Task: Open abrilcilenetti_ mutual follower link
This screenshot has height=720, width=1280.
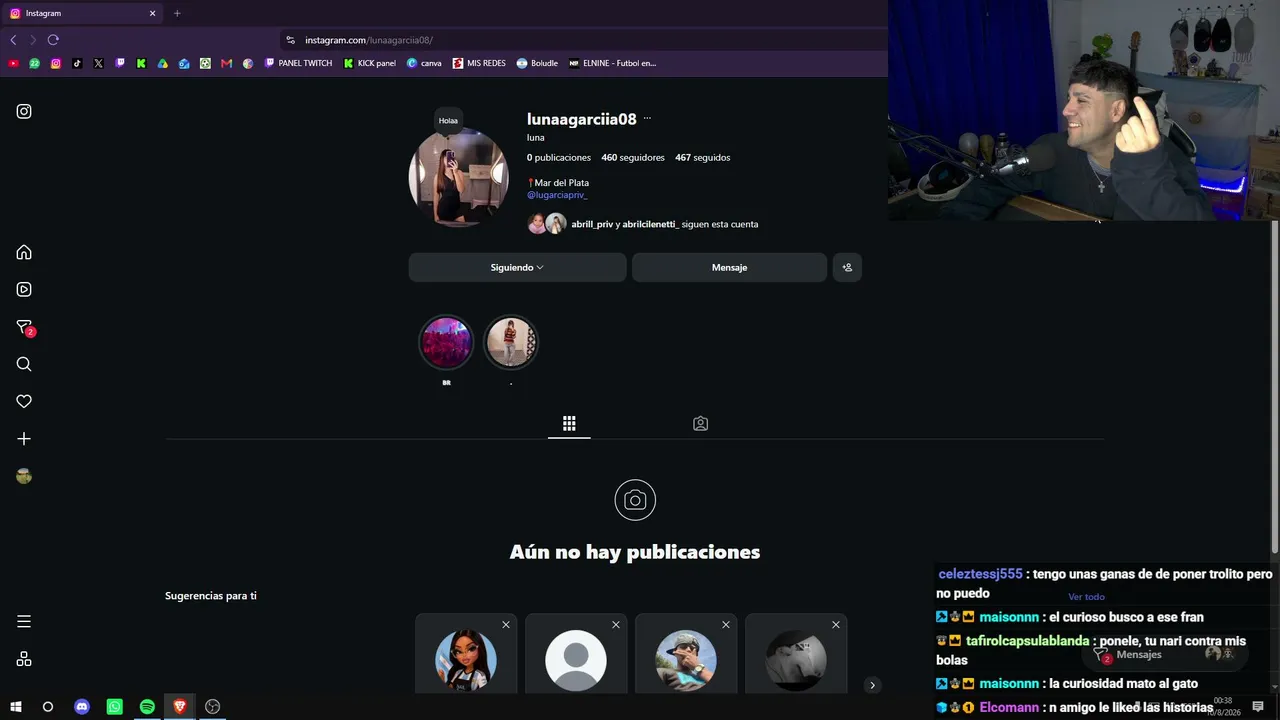Action: (x=650, y=224)
